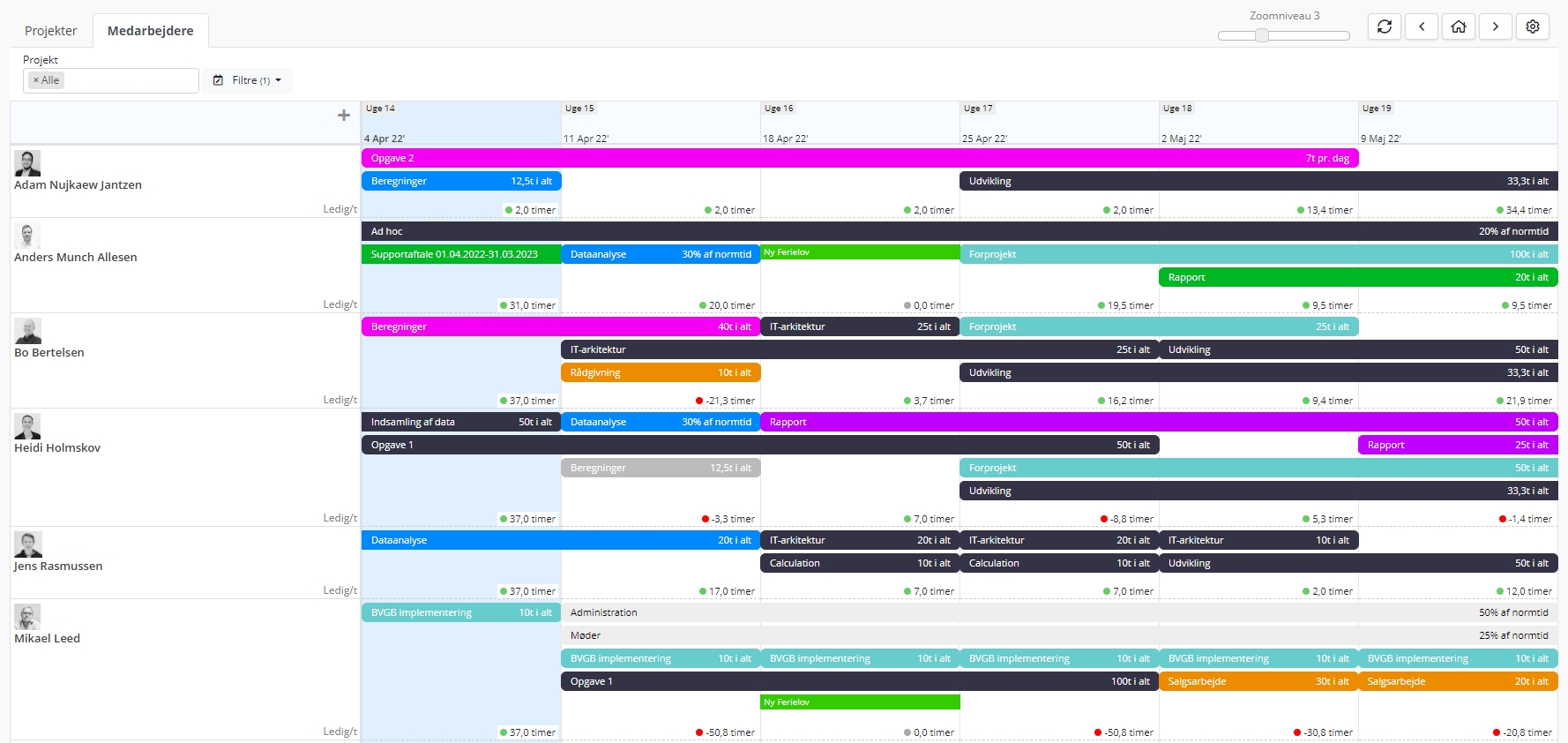Open Jens' Calculation bar in Uge 16
Viewport: 1568px width, 743px height.
click(860, 563)
